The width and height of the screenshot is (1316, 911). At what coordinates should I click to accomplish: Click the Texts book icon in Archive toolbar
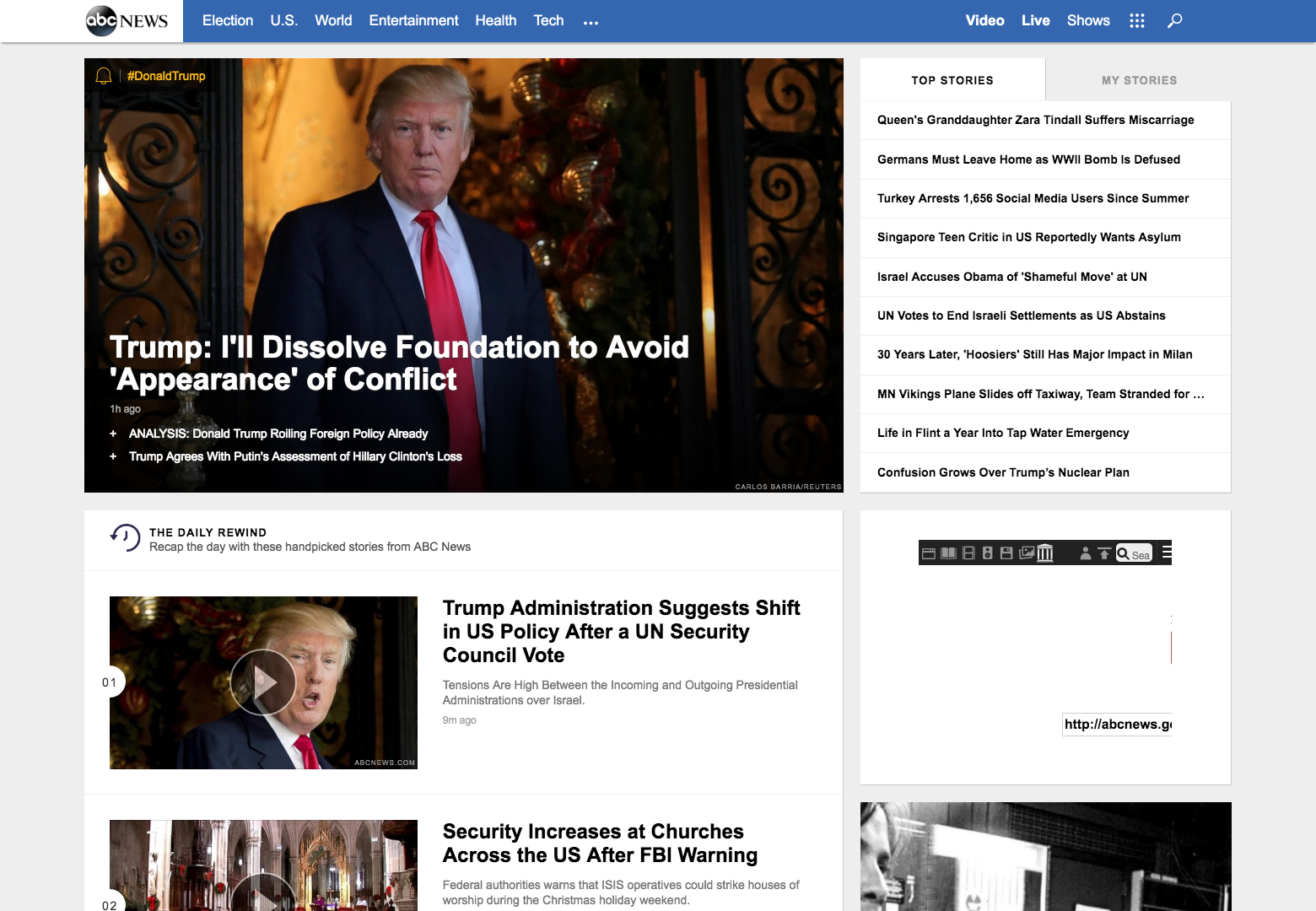tap(948, 553)
